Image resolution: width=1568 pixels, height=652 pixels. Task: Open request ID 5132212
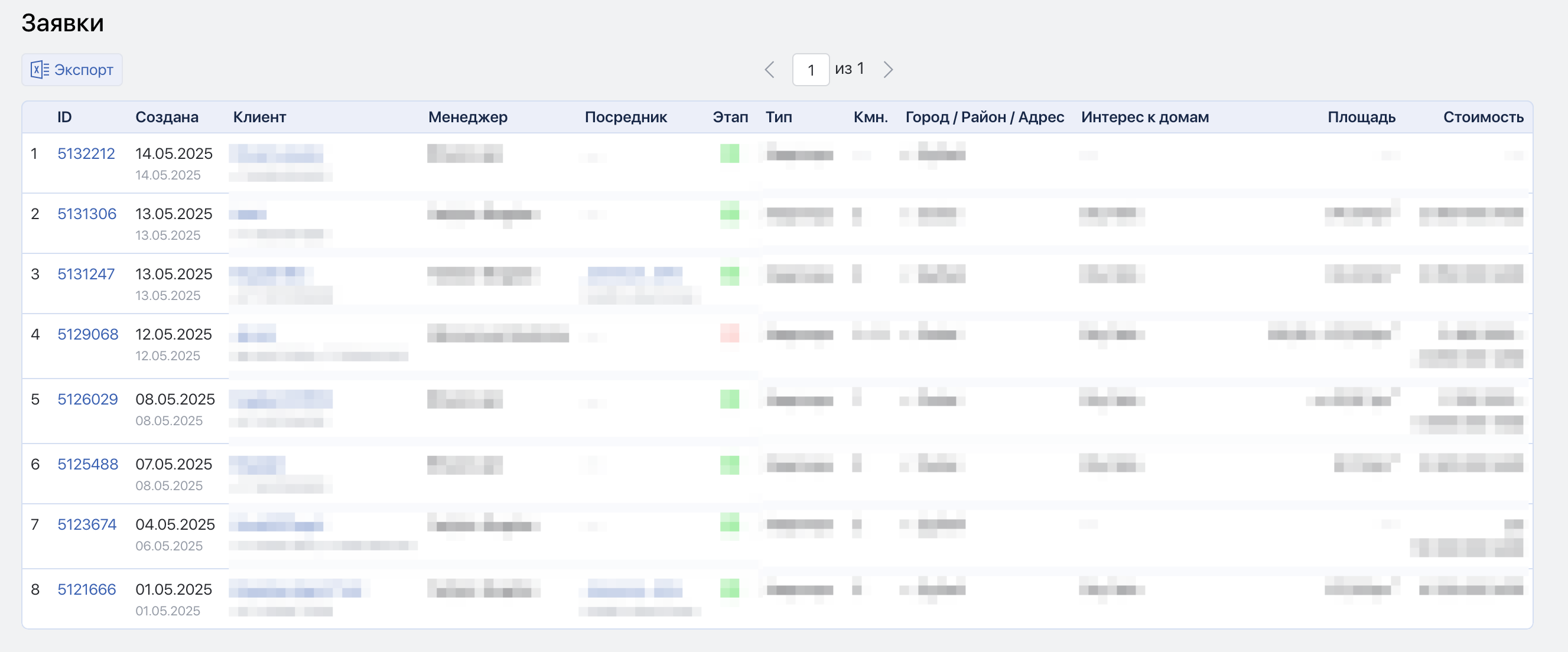point(86,154)
